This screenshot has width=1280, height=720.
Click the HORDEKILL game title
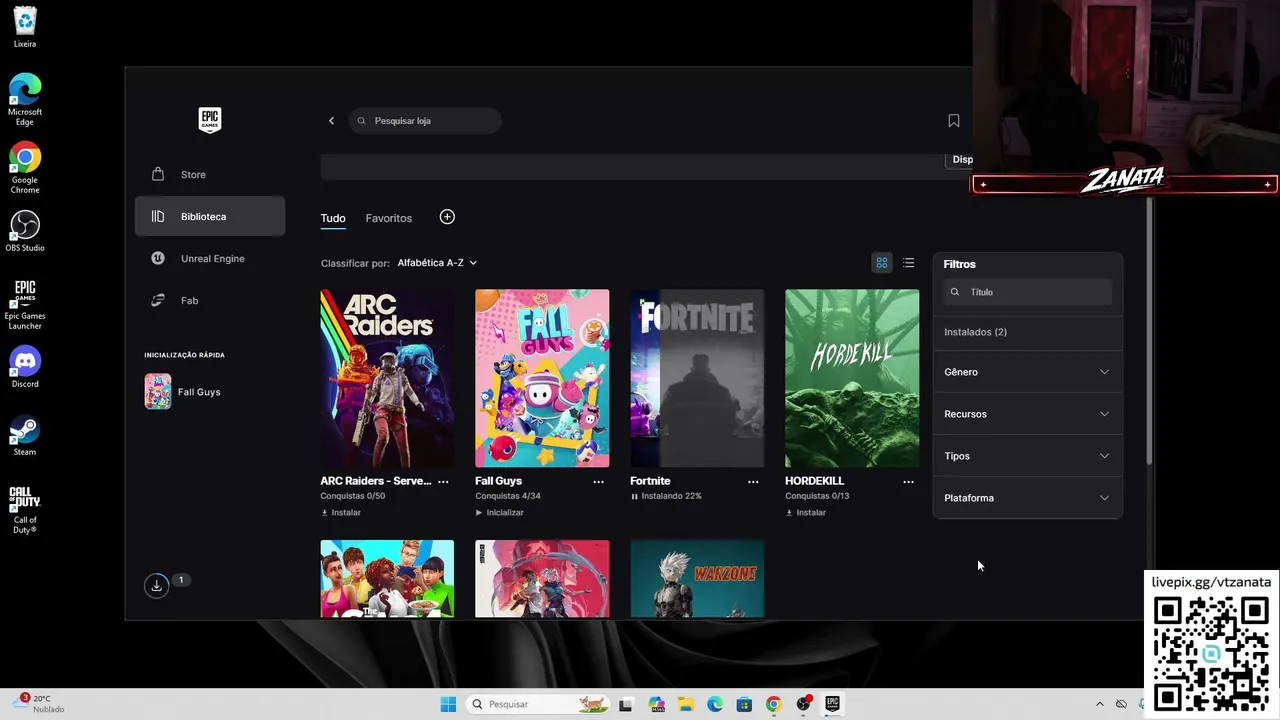[814, 481]
